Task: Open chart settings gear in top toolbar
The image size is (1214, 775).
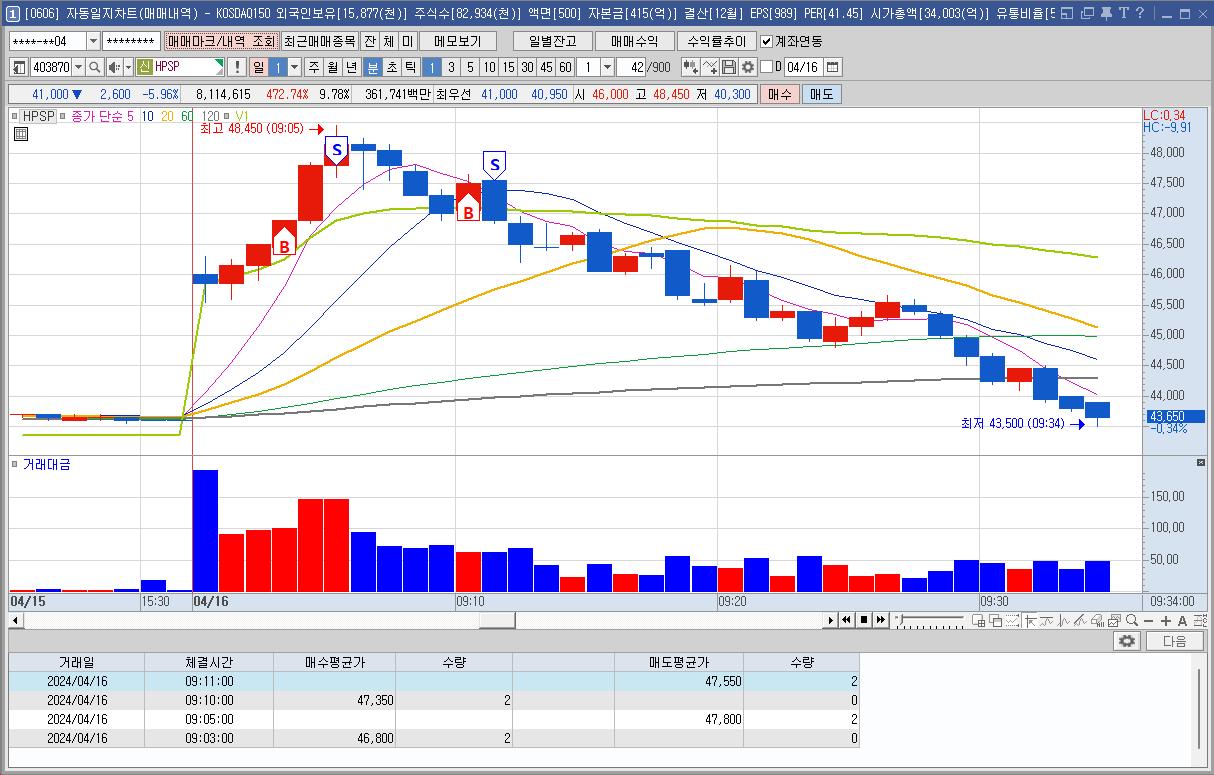Action: (x=747, y=67)
